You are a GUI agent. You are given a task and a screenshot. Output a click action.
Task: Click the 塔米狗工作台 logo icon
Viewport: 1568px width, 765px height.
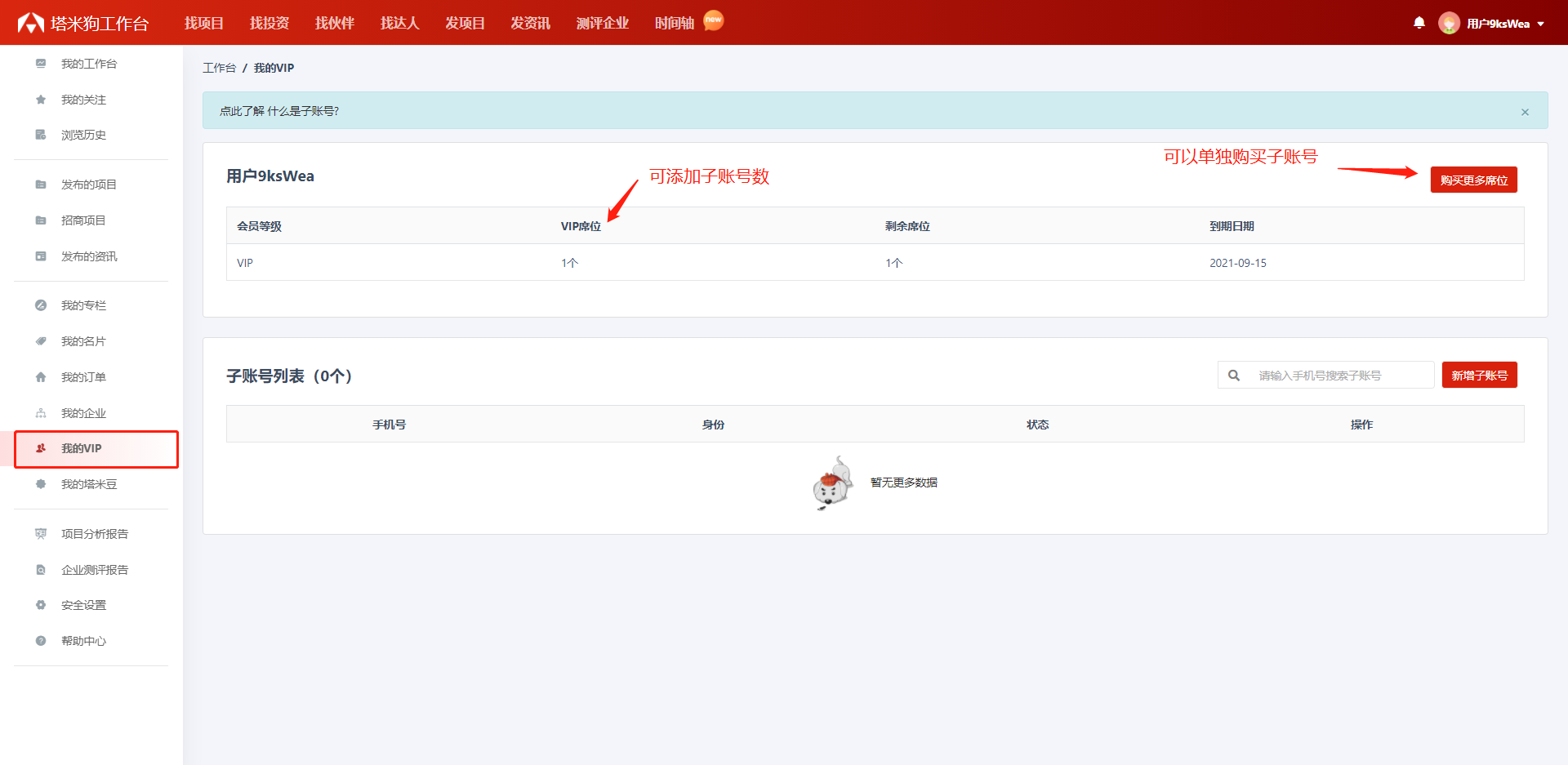31,23
